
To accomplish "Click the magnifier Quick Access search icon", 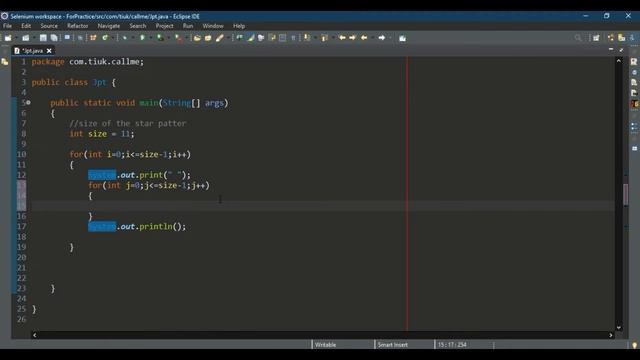I will 578,38.
